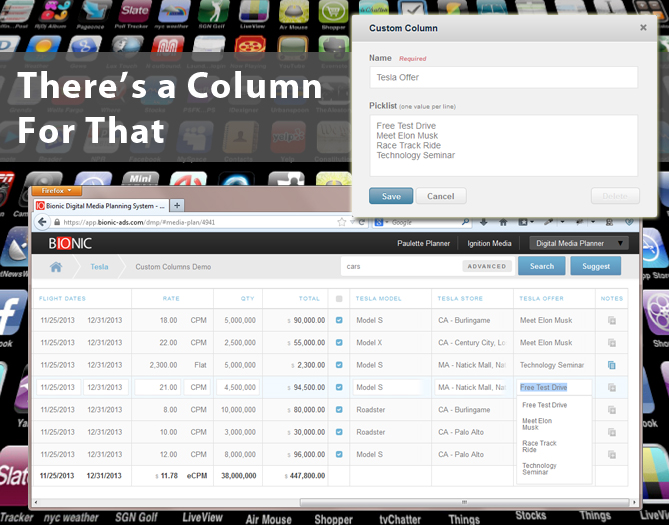Image resolution: width=669 pixels, height=525 pixels.
Task: Open notes icon for Model X row
Action: click(612, 343)
